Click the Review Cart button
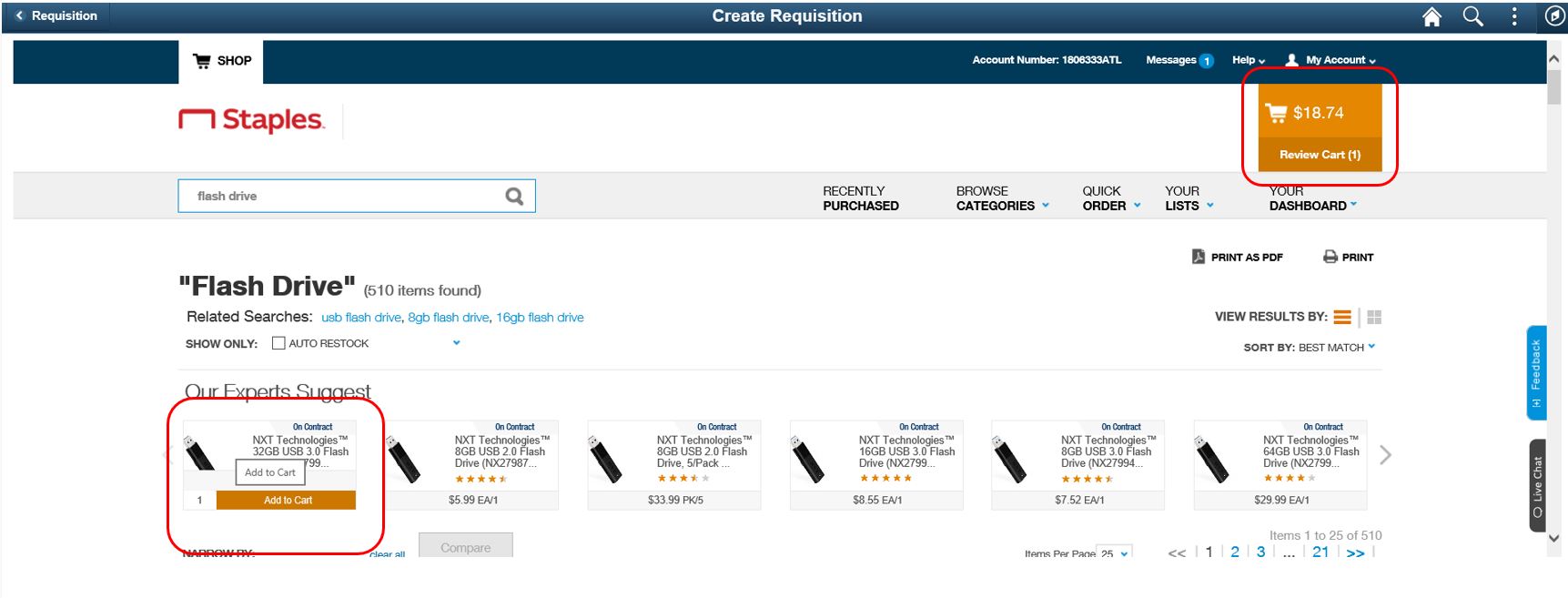 1320,155
